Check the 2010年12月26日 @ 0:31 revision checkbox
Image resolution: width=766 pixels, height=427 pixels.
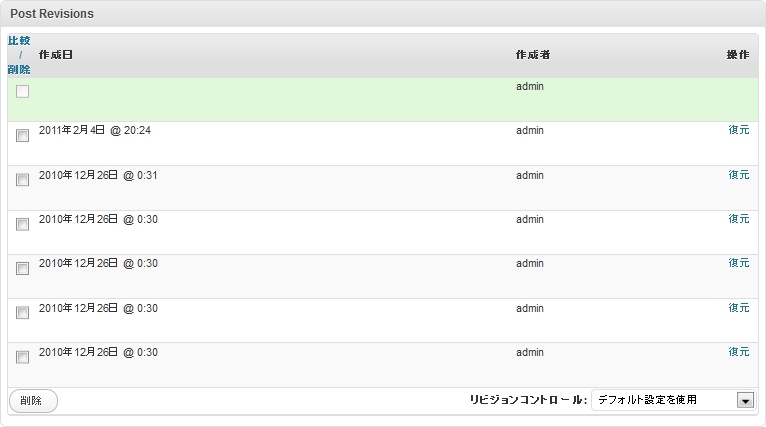[22, 180]
